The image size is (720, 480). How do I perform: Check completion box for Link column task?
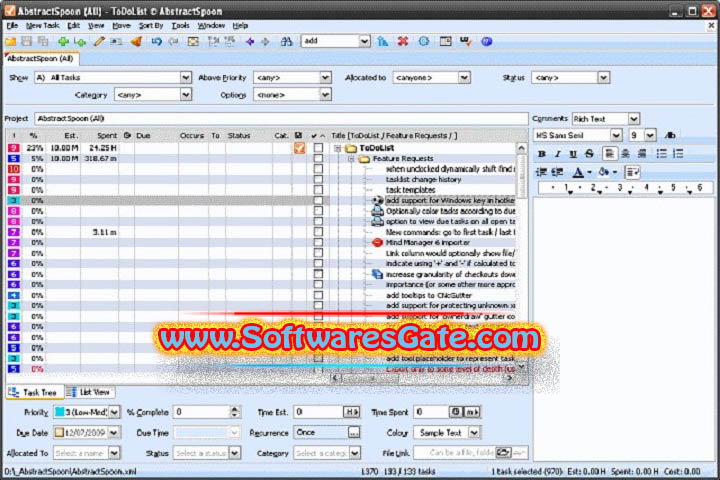pyautogui.click(x=318, y=253)
